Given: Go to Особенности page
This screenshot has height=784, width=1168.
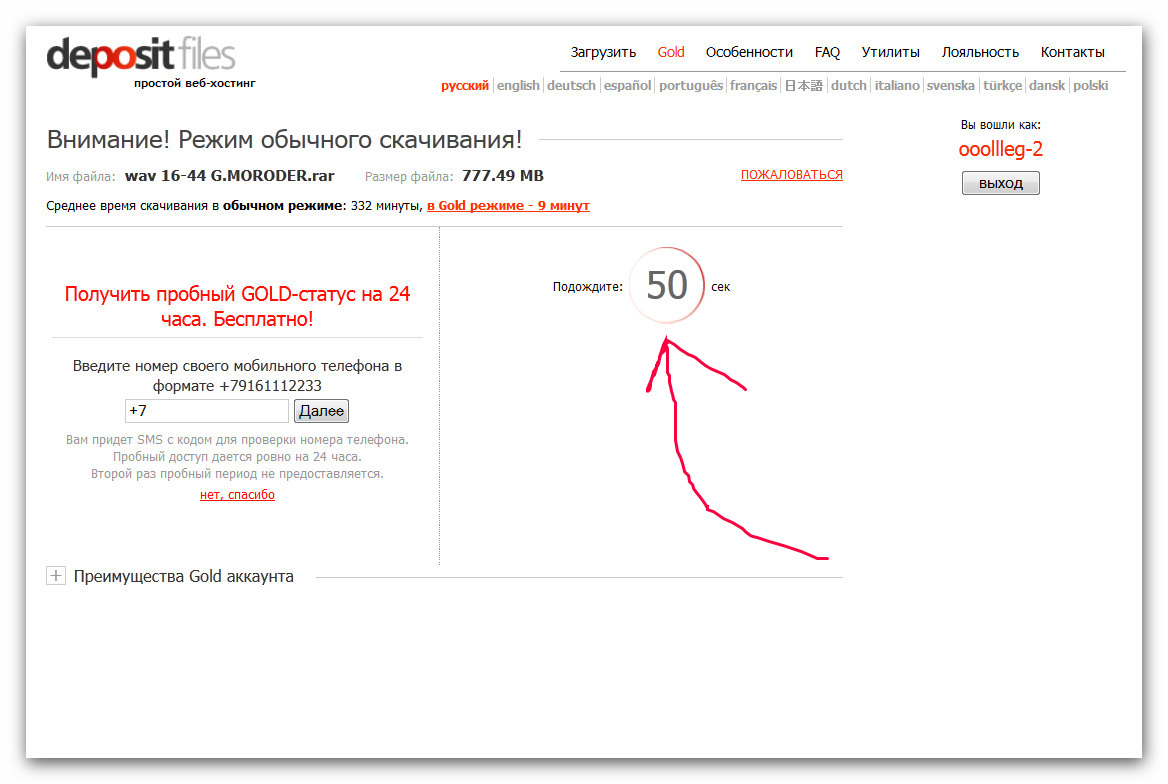Looking at the screenshot, I should click(x=749, y=52).
